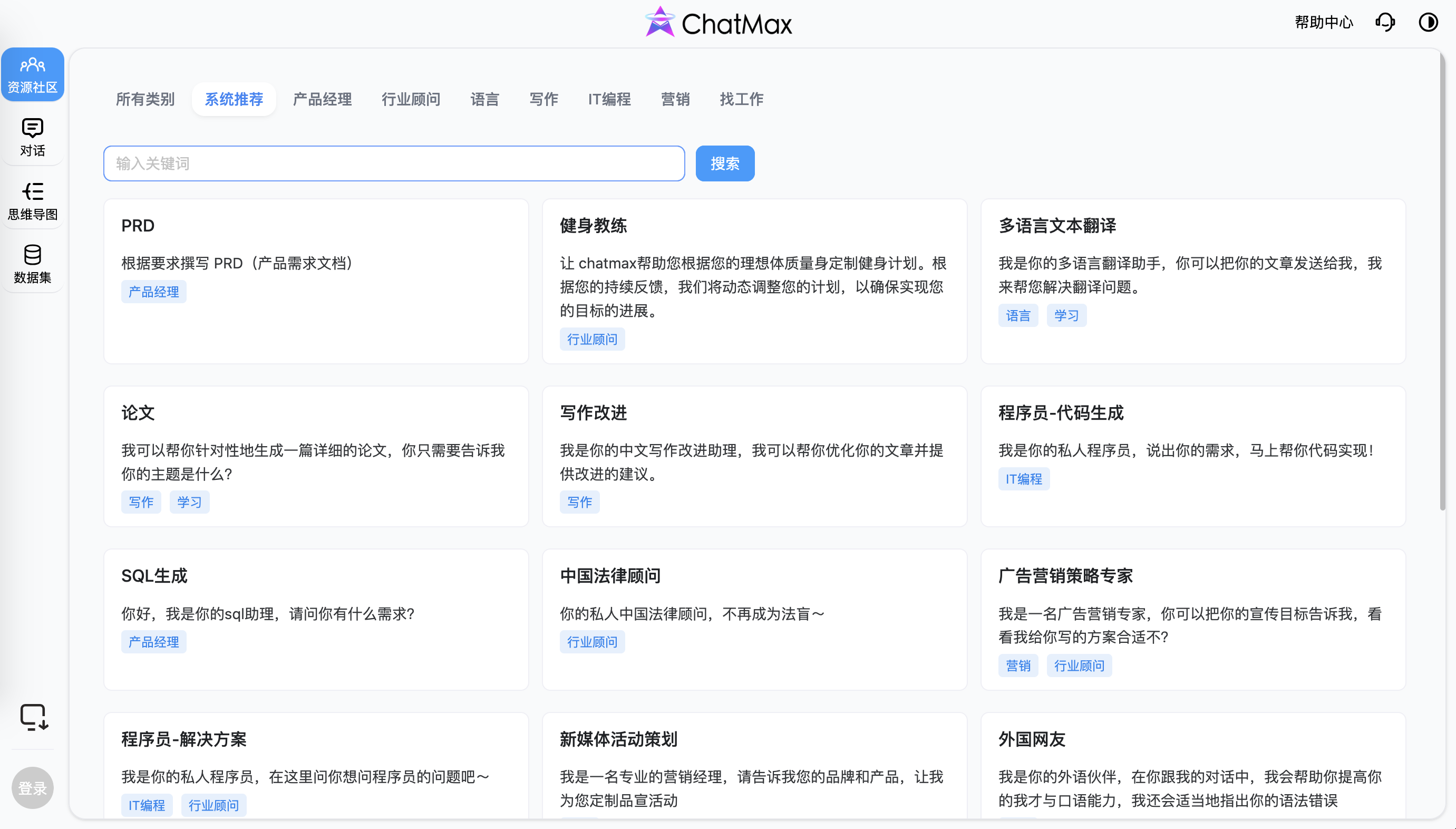1456x829 pixels.
Task: Click the IT编程 tag on 代码生成 card
Action: pos(1024,479)
